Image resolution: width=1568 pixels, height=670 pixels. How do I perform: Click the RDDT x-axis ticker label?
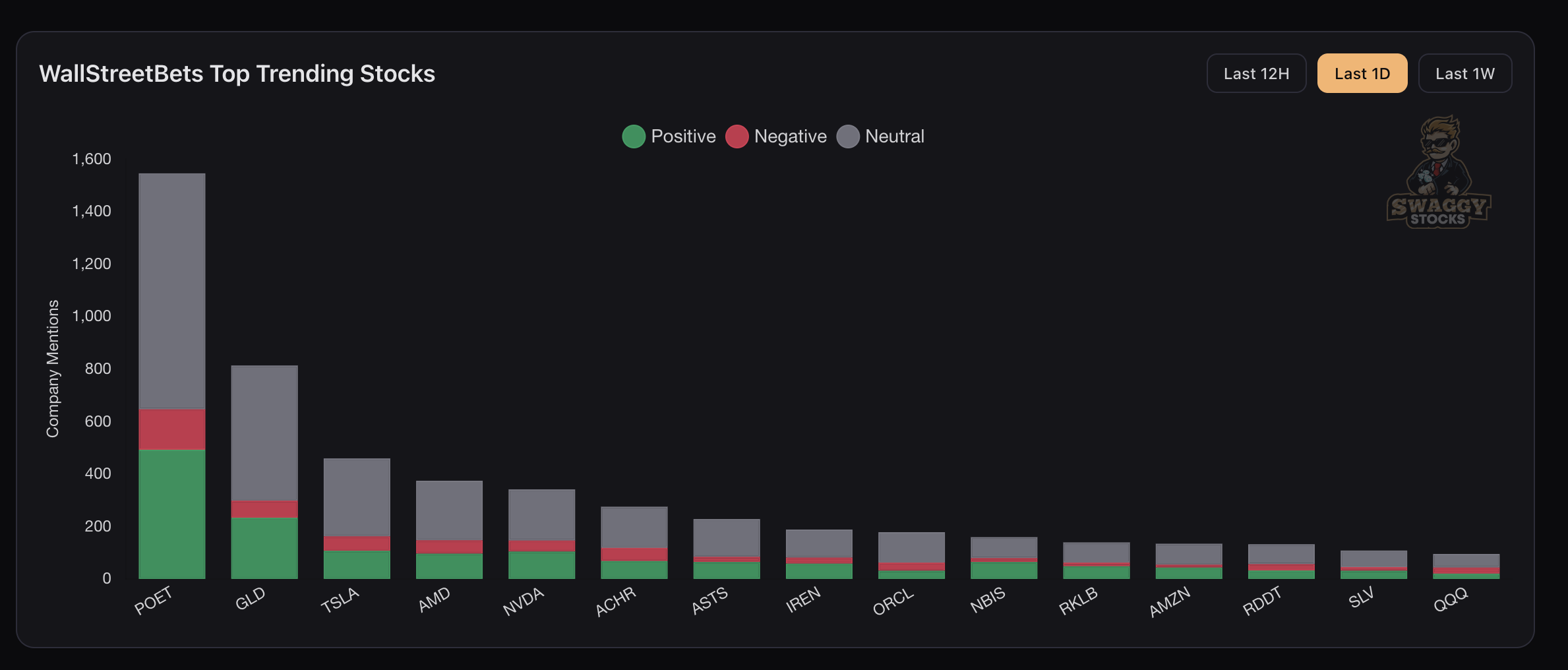[x=1262, y=601]
